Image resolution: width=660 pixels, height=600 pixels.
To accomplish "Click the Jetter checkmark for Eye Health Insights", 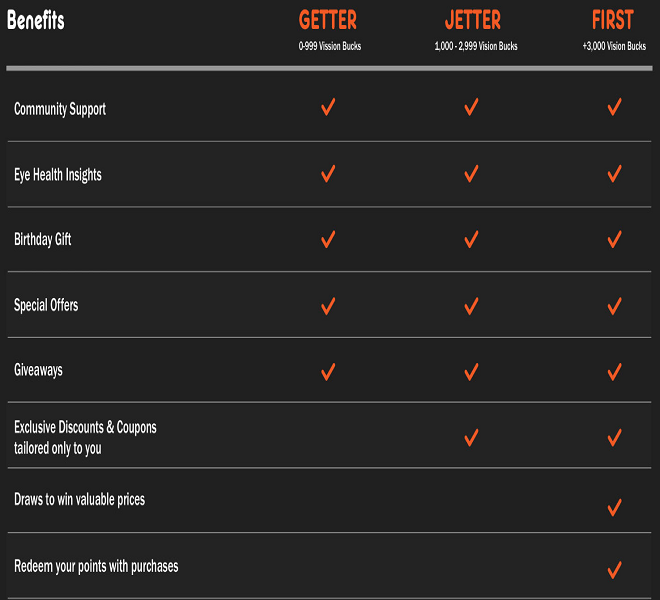I will 471,174.
